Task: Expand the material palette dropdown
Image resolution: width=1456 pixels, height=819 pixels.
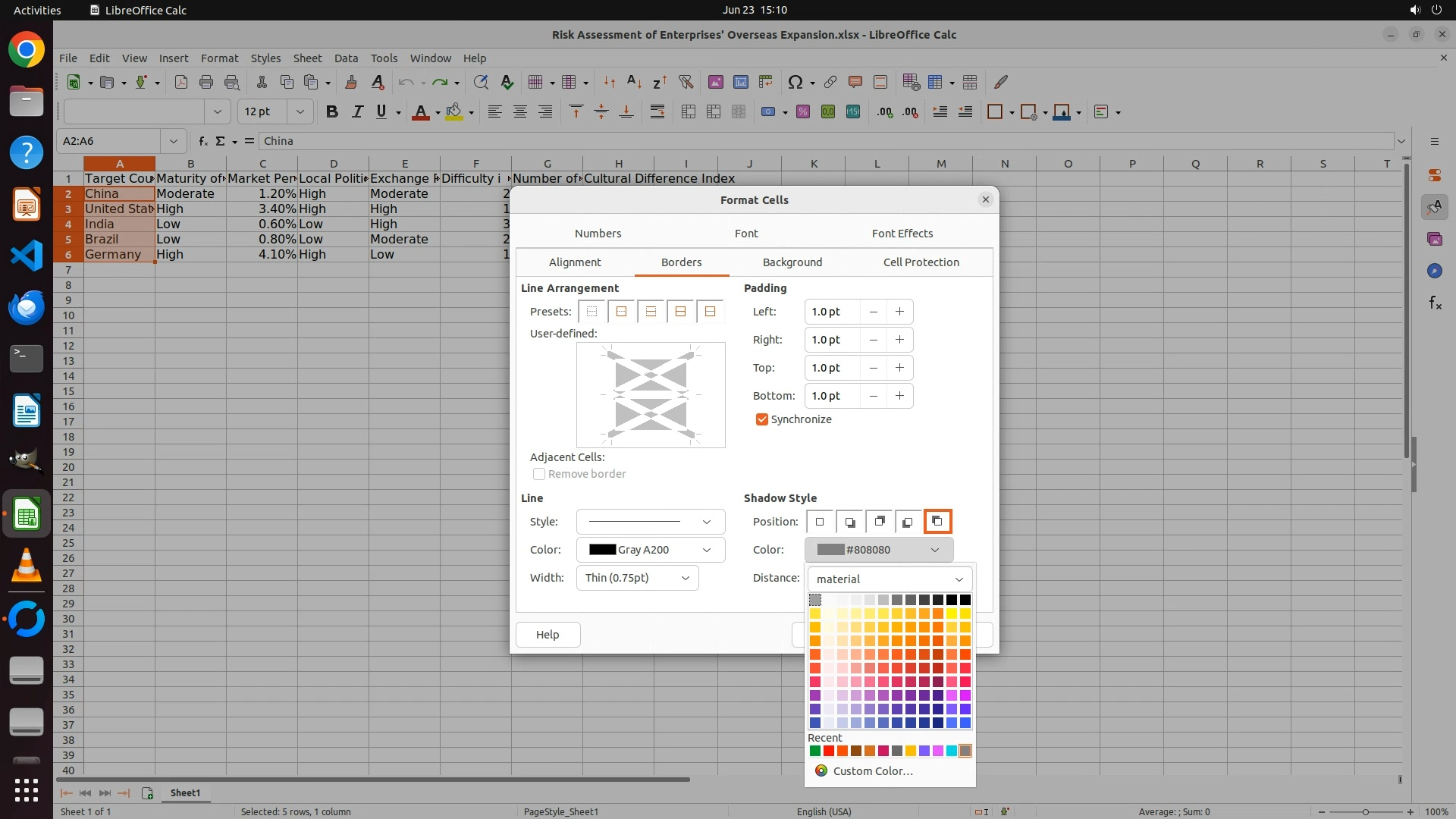Action: tap(890, 579)
